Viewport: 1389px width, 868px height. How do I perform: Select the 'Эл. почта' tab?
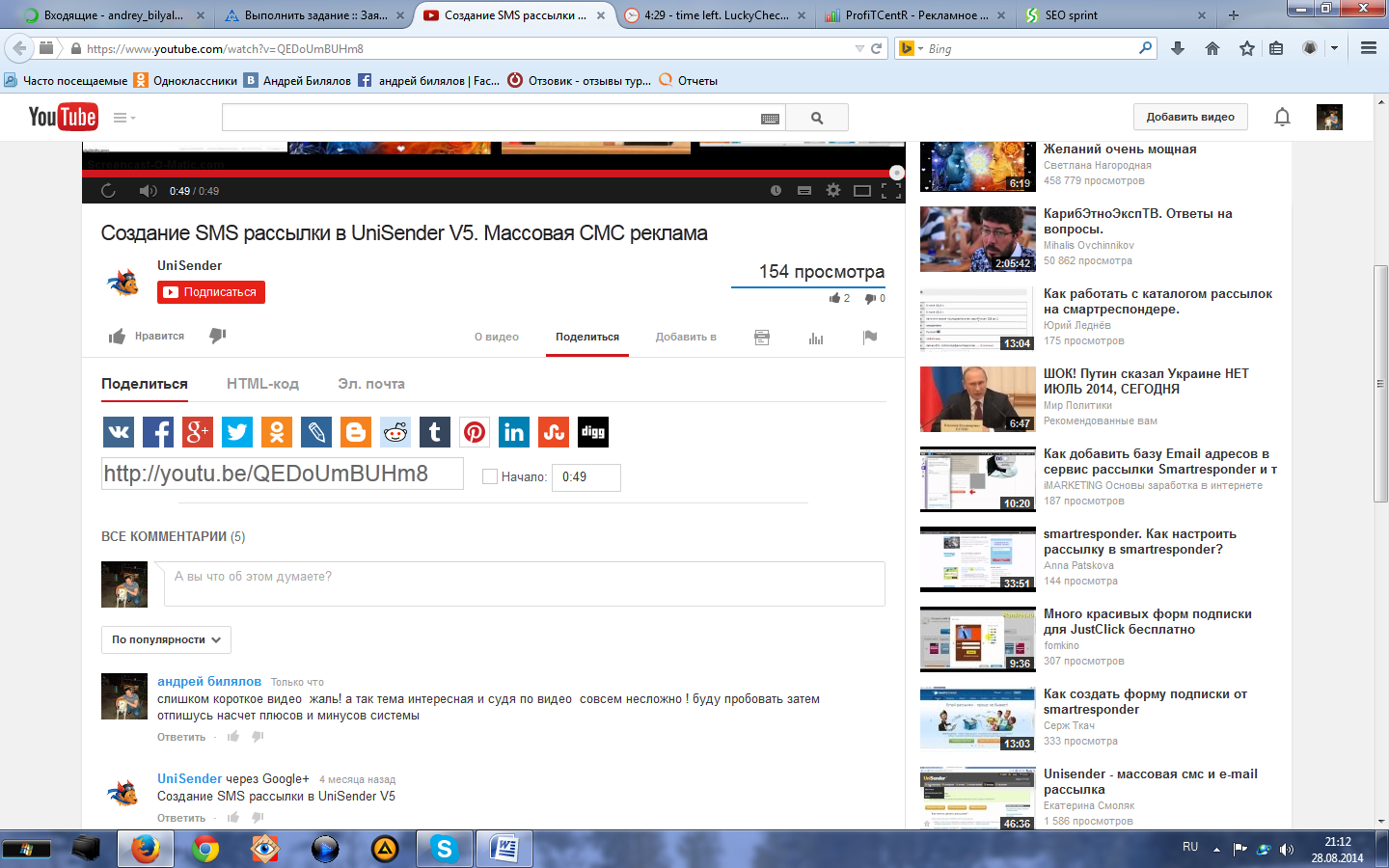coord(371,384)
